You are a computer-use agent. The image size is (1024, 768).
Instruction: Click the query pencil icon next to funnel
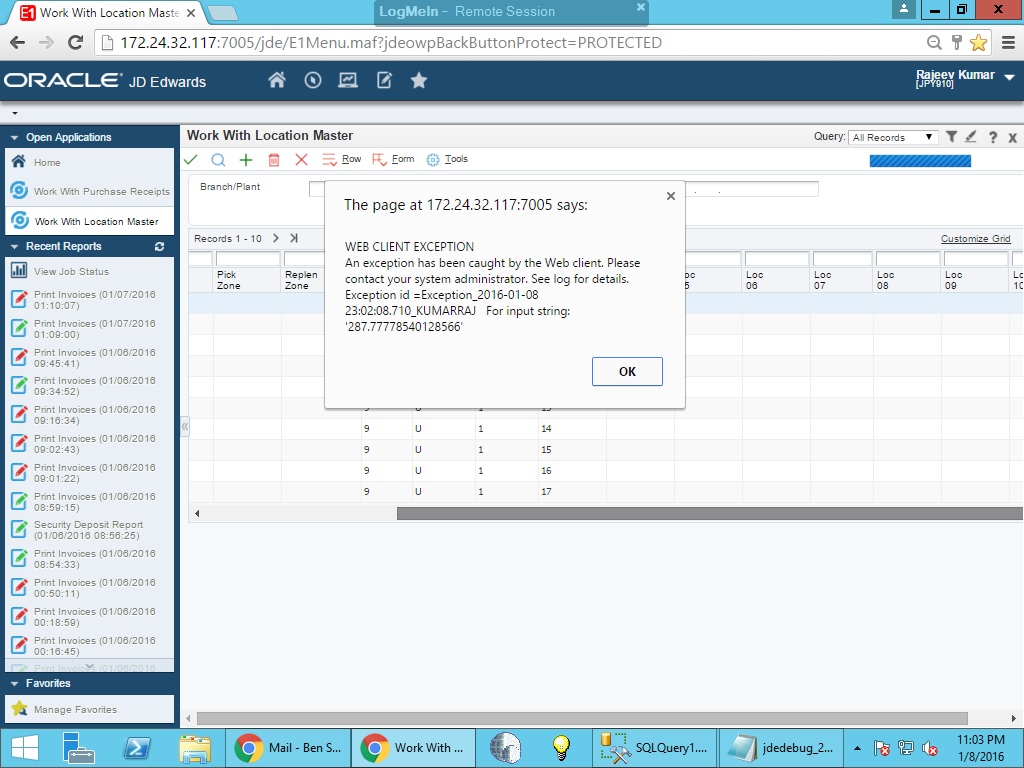pos(970,136)
